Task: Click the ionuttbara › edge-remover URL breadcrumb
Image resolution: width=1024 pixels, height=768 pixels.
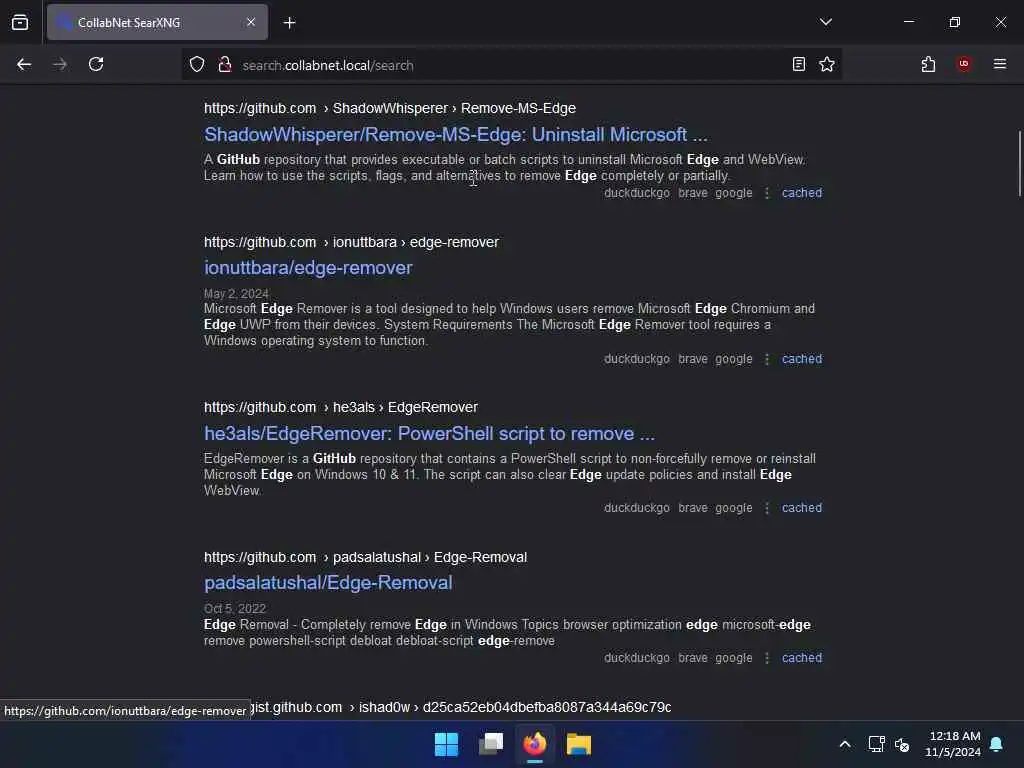Action: [x=351, y=242]
